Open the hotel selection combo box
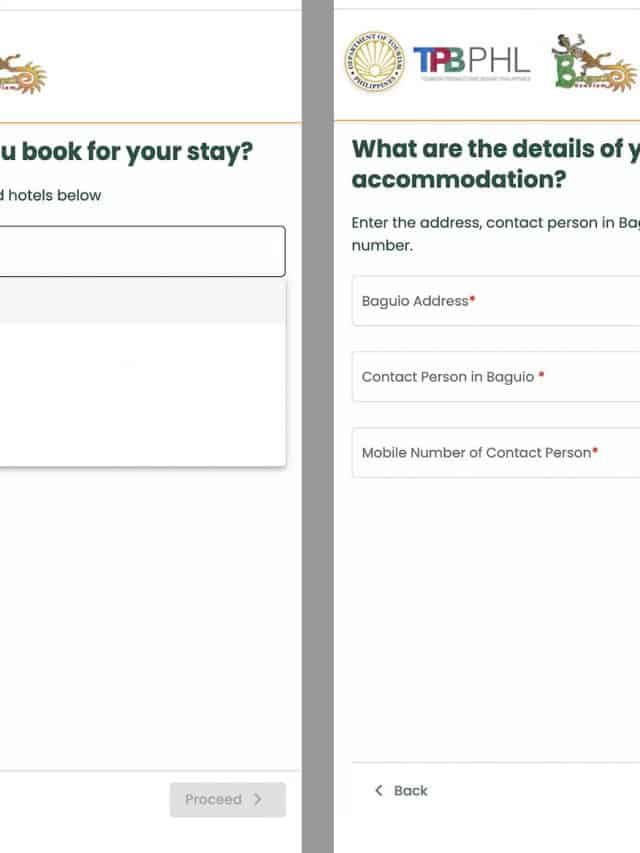The height and width of the screenshot is (853, 640). (x=140, y=251)
